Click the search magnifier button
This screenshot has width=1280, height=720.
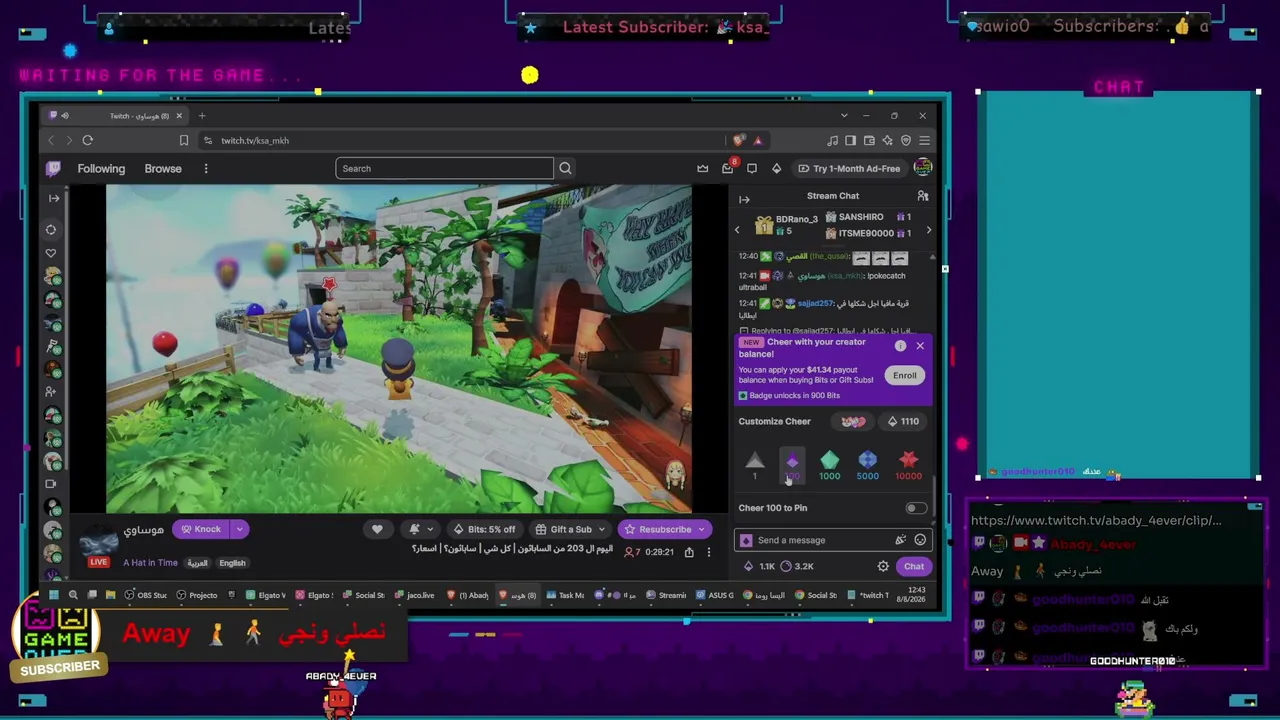(565, 168)
